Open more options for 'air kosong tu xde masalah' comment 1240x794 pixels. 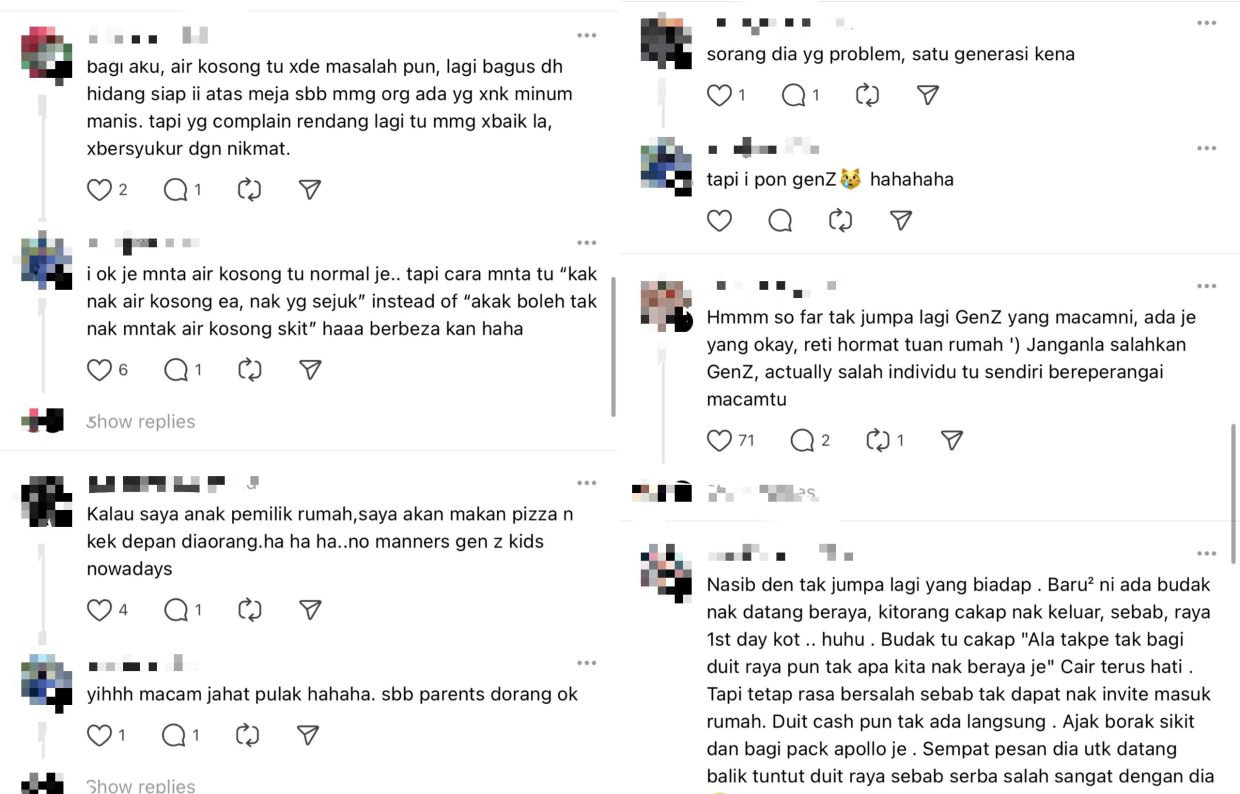tap(586, 35)
